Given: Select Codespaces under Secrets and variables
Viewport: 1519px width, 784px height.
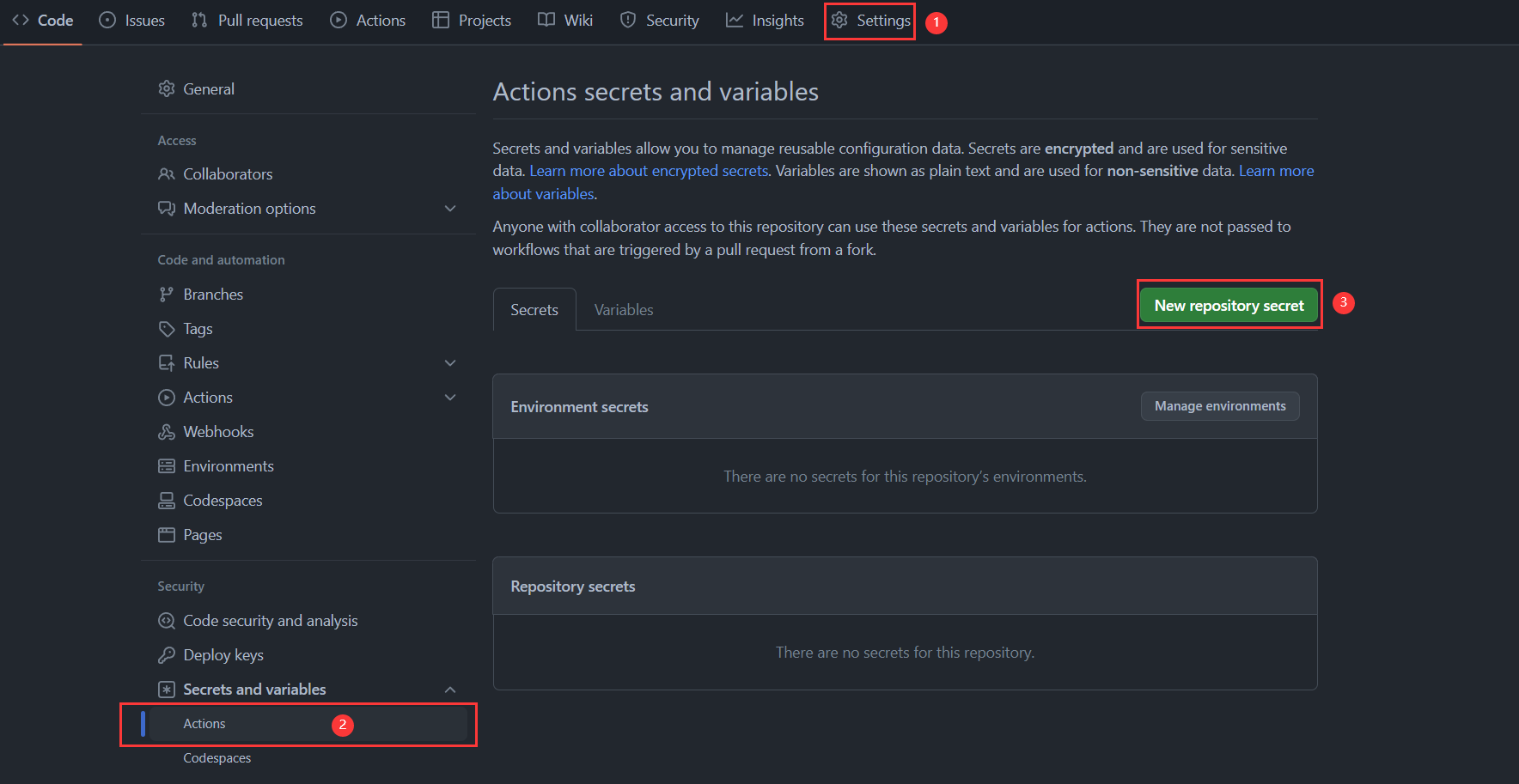Looking at the screenshot, I should tap(217, 758).
